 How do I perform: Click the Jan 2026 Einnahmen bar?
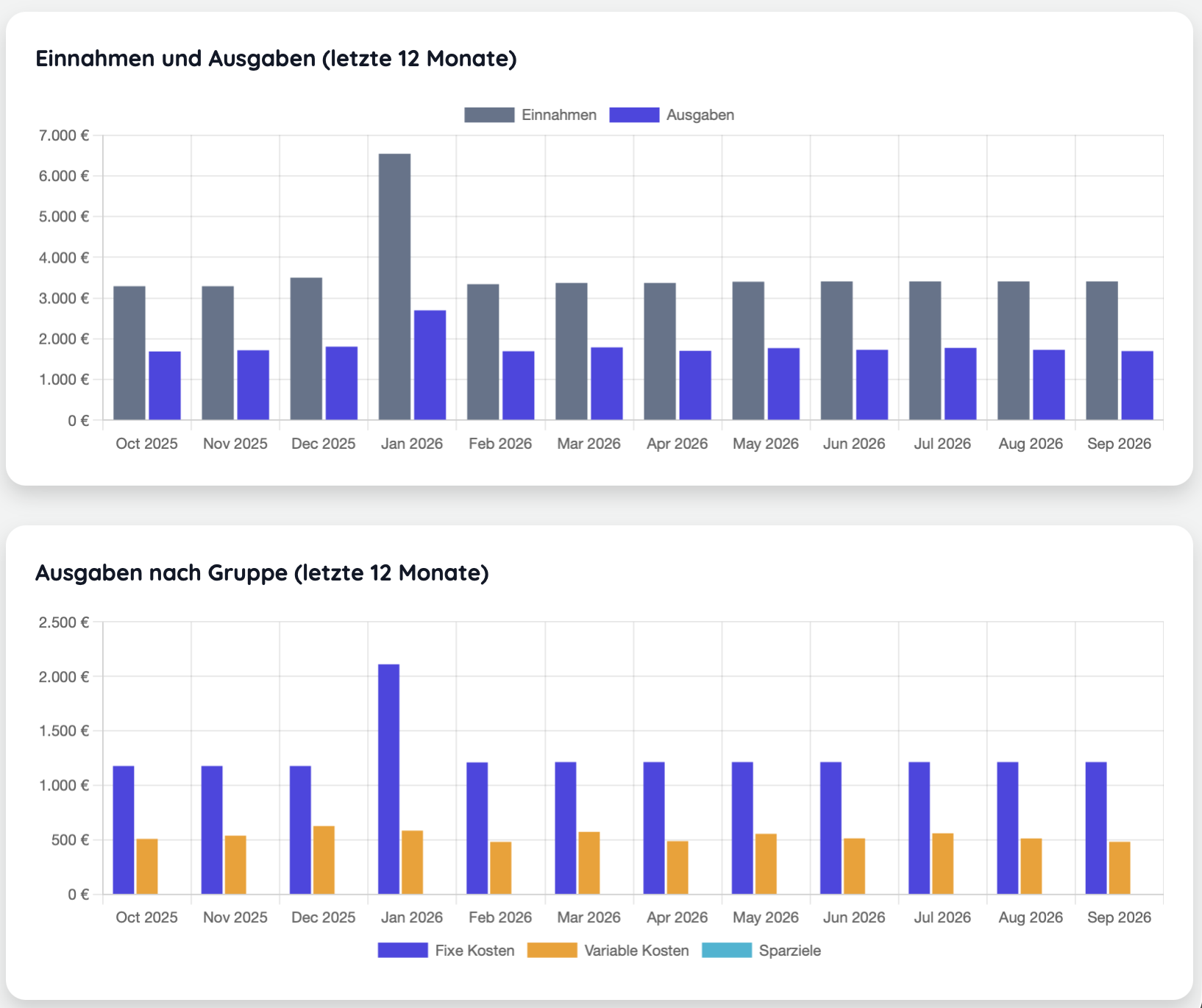(x=395, y=287)
